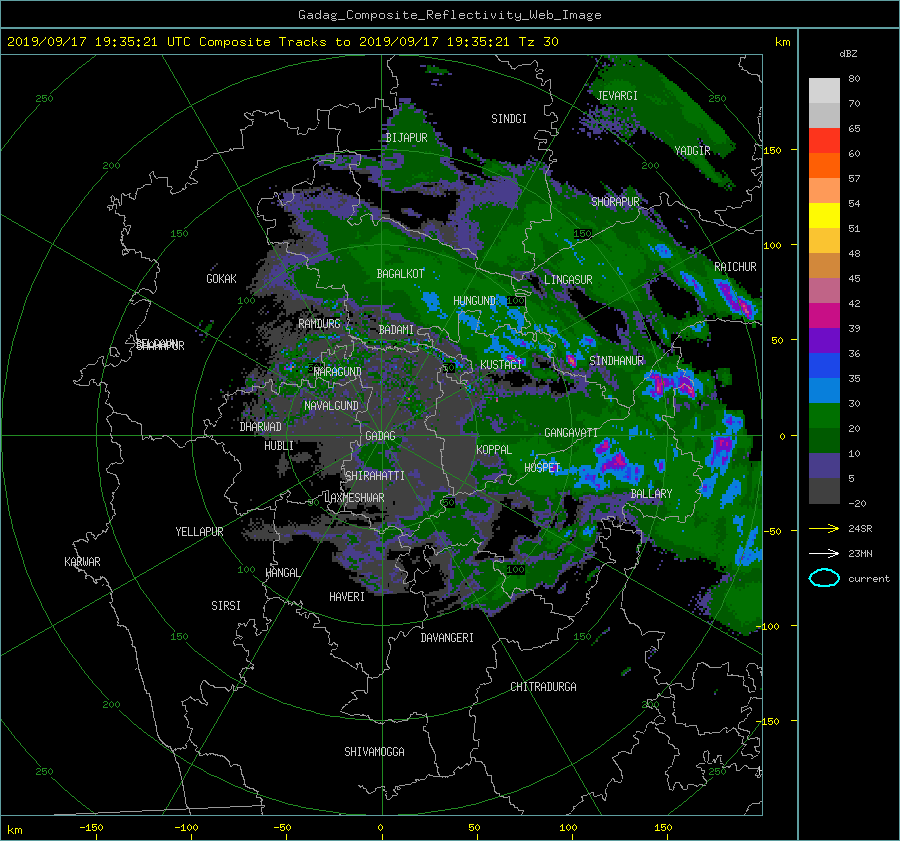The width and height of the screenshot is (900, 841).
Task: Click the KARWAR city label
Action: (x=82, y=562)
